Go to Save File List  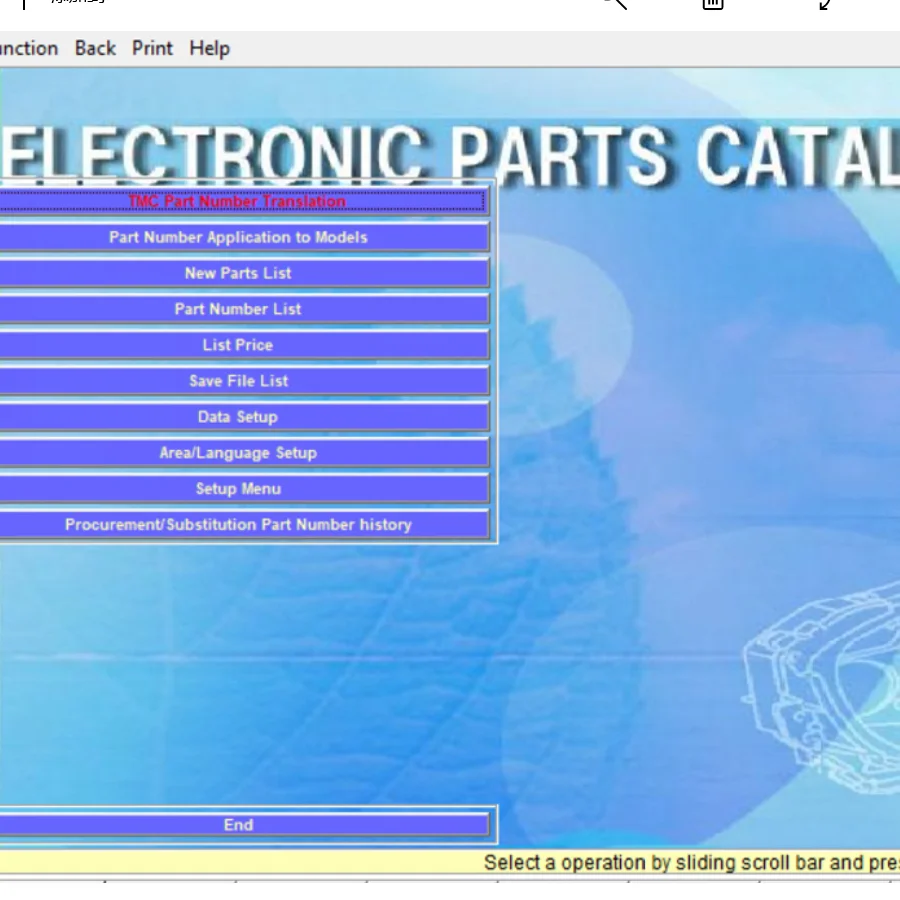238,381
